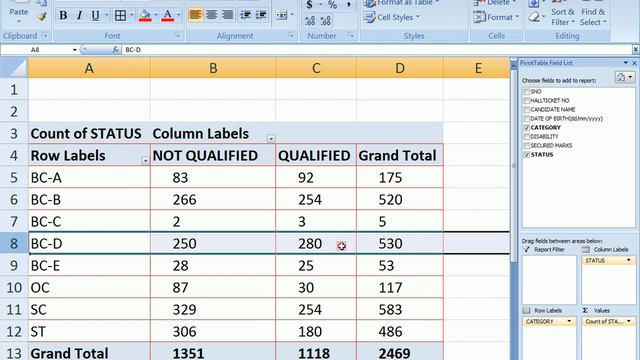Image resolution: width=640 pixels, height=360 pixels.
Task: Click Accounting dollar format icon
Action: click(x=310, y=5)
